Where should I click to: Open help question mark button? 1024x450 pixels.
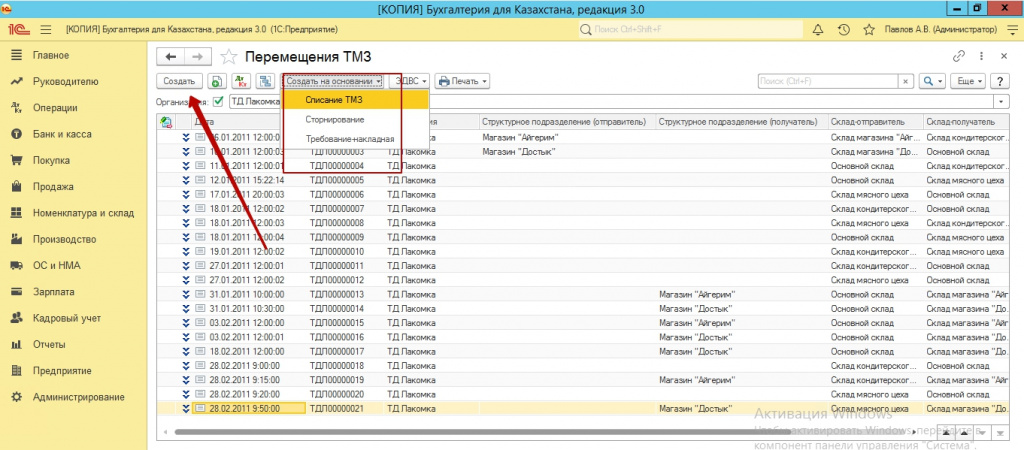click(x=999, y=81)
